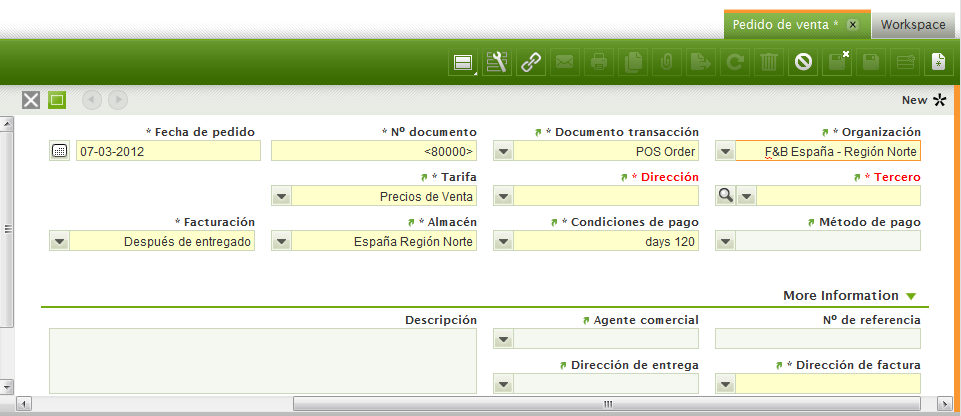Expand the Dirección de factura dropdown
The height and width of the screenshot is (416, 961).
tap(725, 384)
